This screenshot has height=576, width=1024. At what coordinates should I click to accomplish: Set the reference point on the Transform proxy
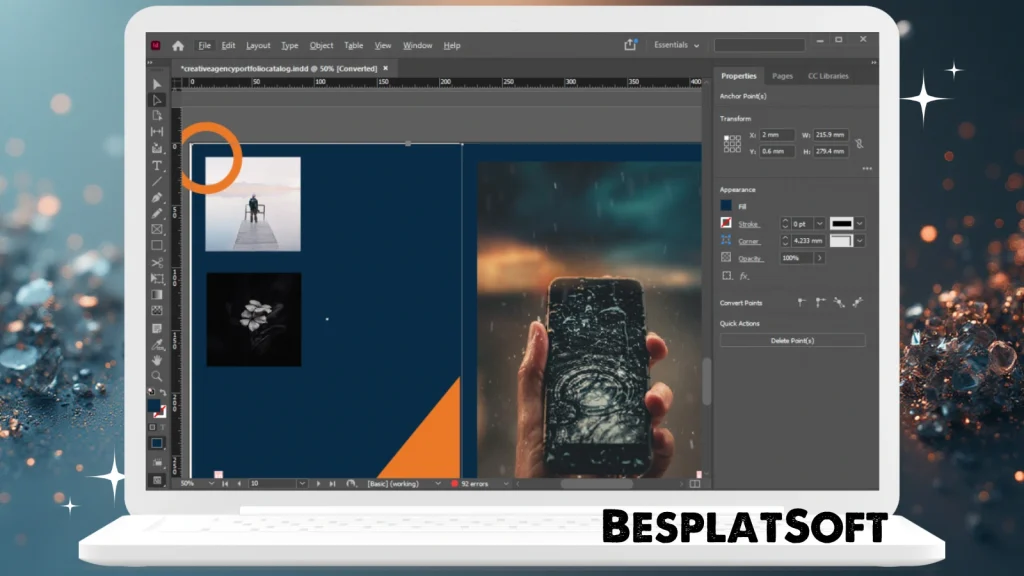(732, 142)
